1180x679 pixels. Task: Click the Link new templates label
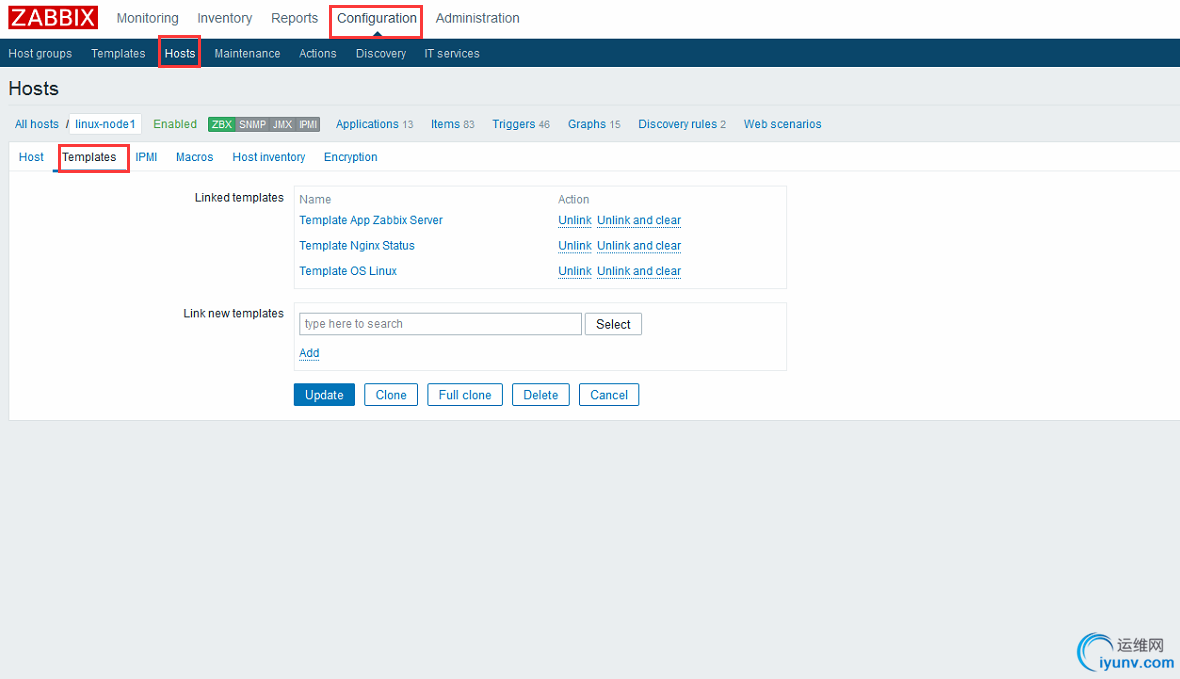[x=233, y=313]
